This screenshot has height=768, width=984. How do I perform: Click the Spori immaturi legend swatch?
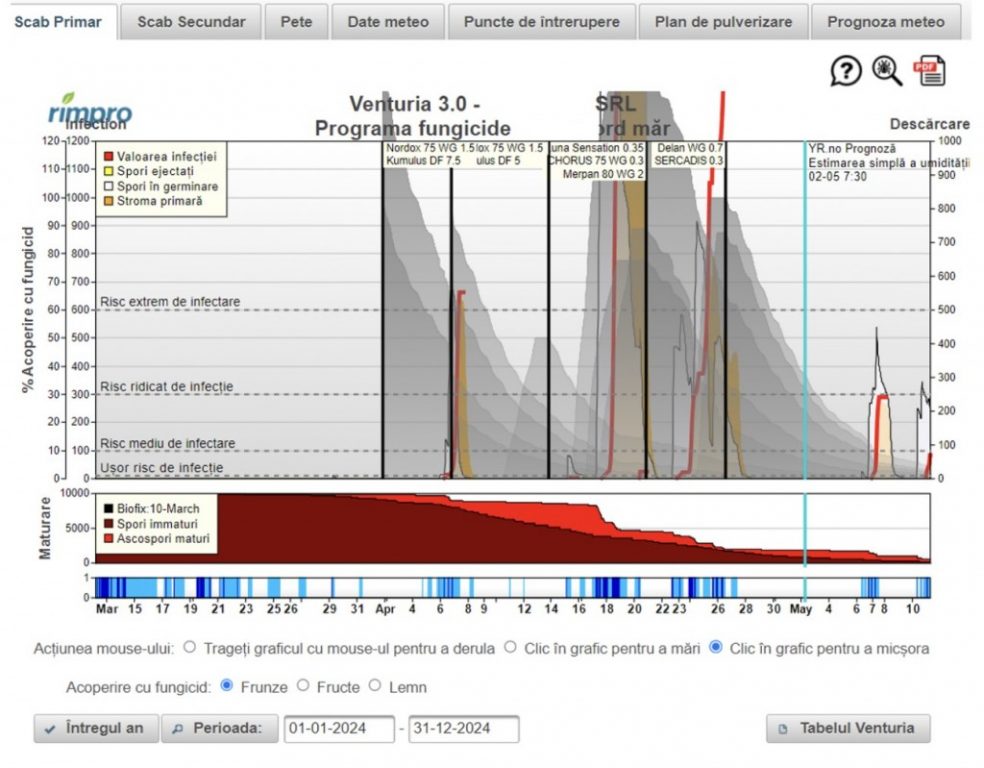(x=109, y=524)
